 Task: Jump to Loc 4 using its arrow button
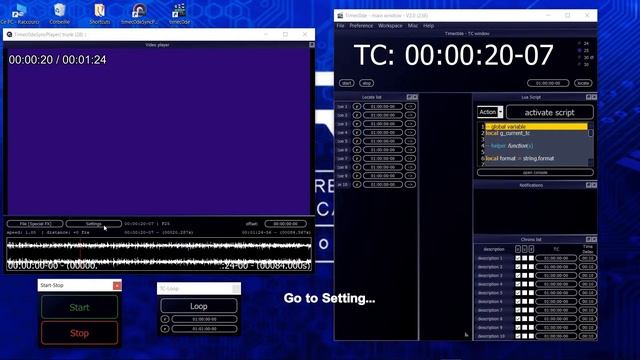(410, 133)
